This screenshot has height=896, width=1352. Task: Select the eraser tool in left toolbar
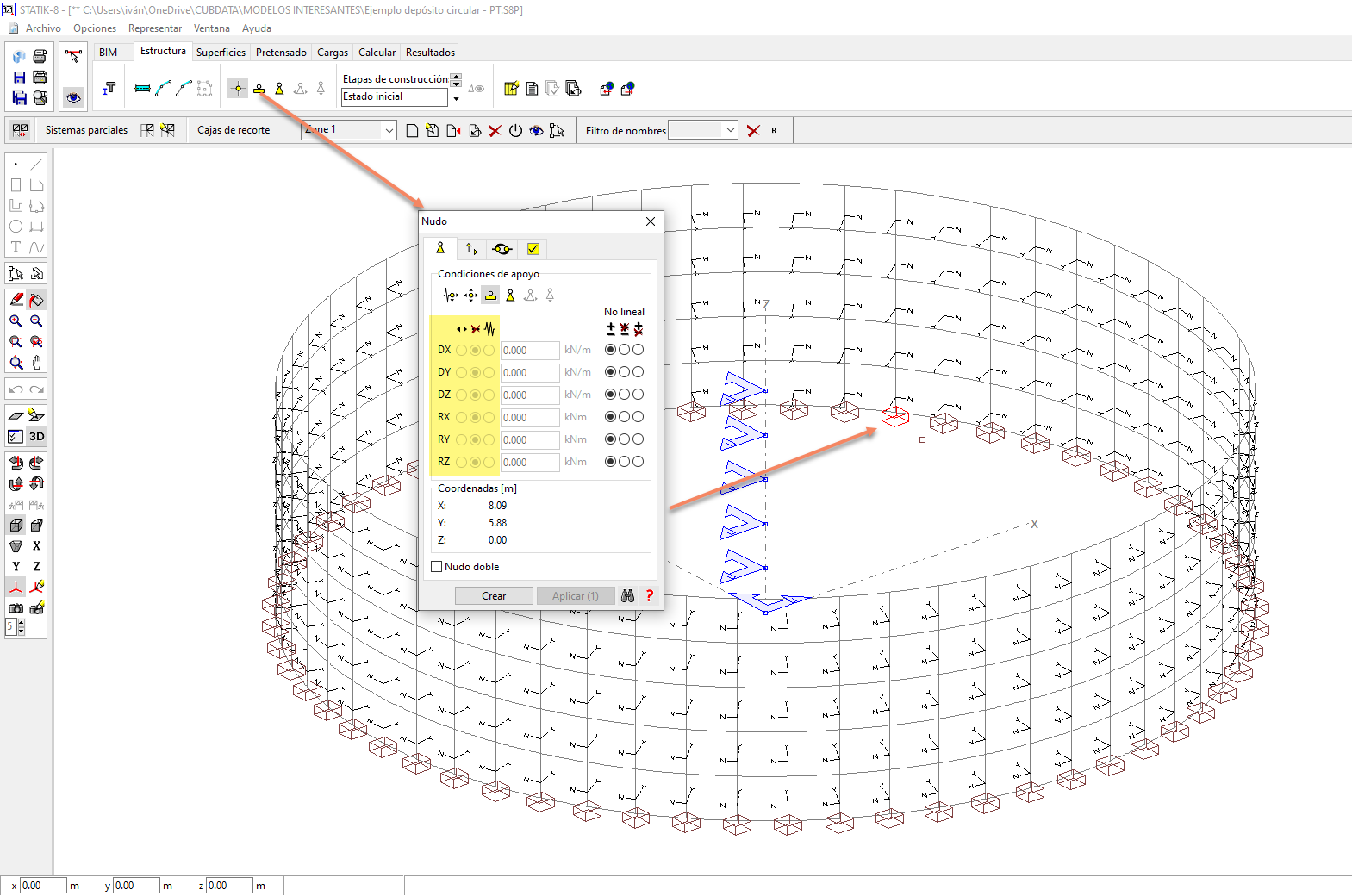(16, 300)
